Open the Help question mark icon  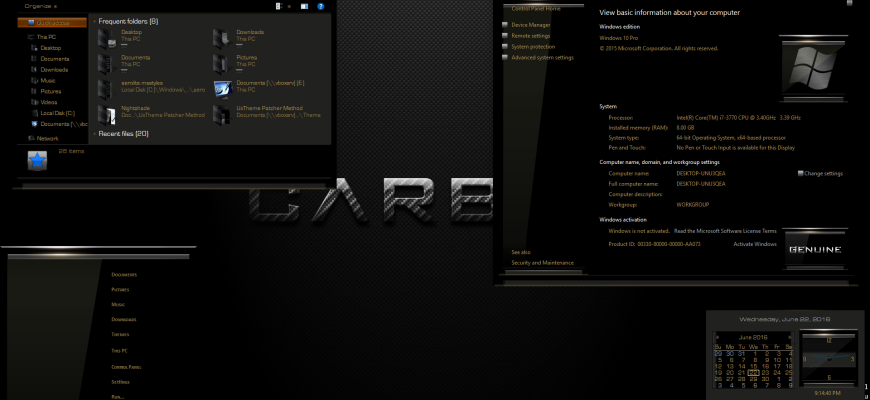click(321, 6)
